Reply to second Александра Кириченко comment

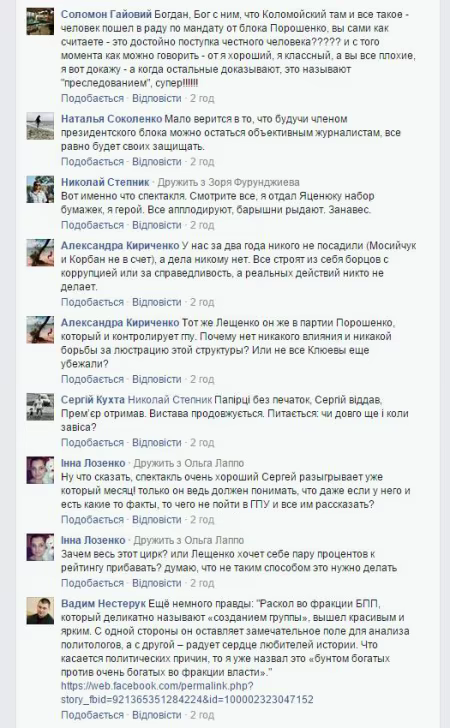click(157, 379)
